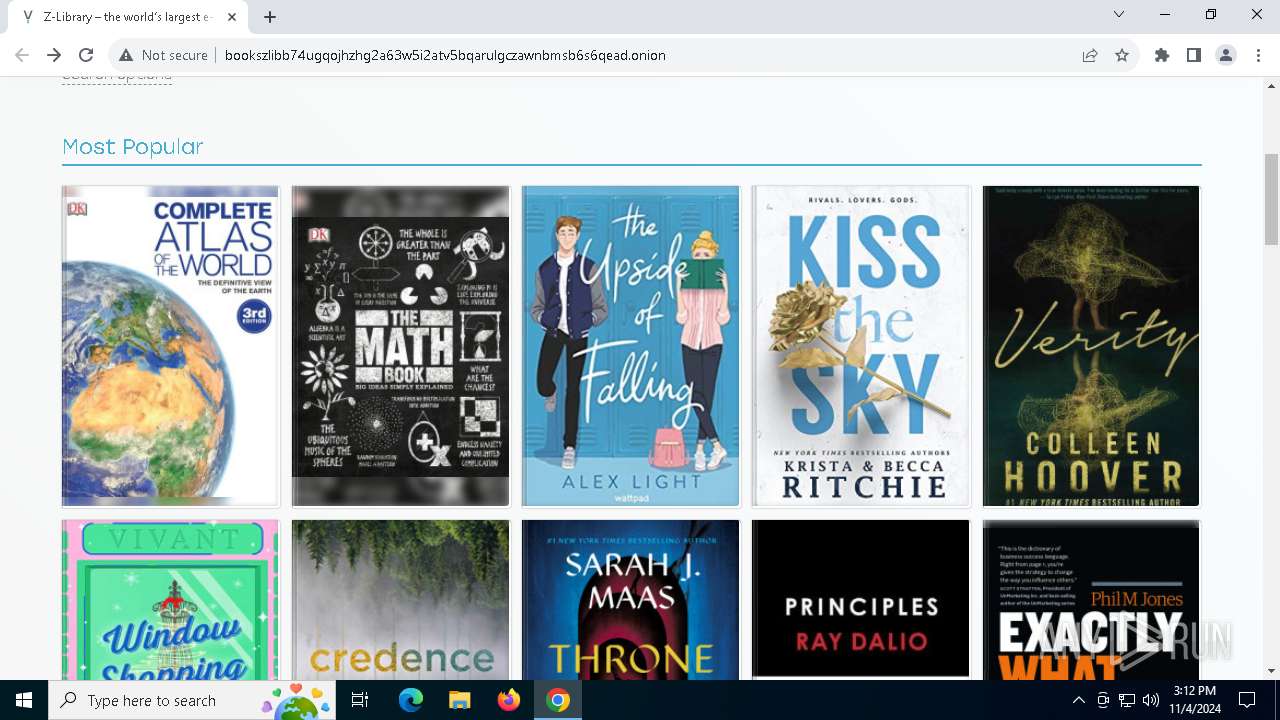1280x720 pixels.
Task: Open Exactly What book by Phil M Jones
Action: (1091, 600)
